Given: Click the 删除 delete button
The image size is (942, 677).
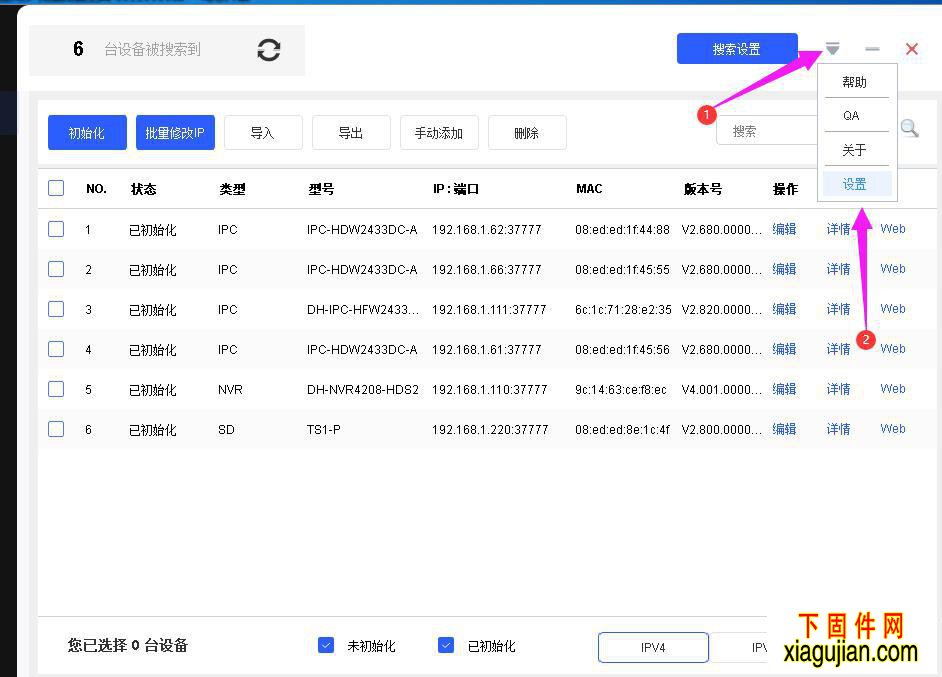Looking at the screenshot, I should [527, 132].
